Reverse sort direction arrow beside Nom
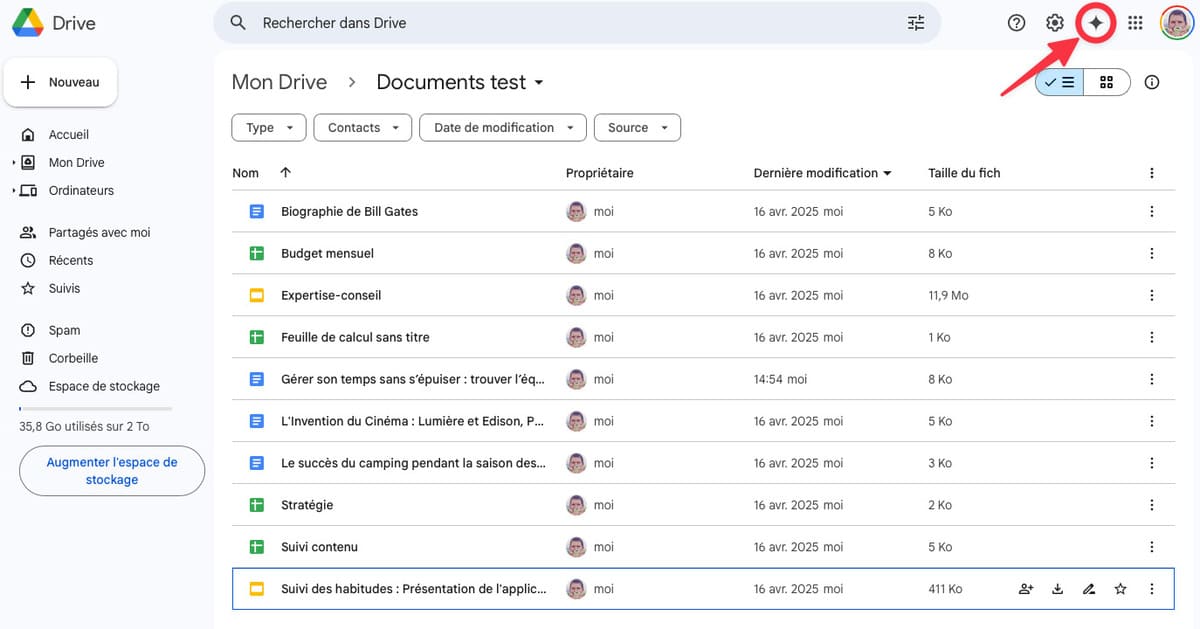Viewport: 1200px width, 629px height. pyautogui.click(x=285, y=173)
